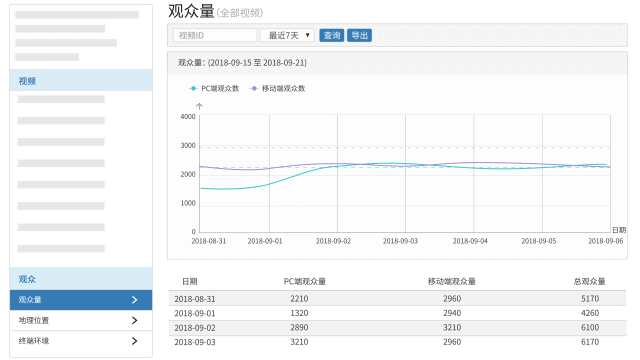
Task: Click mobile value 2940 in the table
Action: (x=452, y=313)
